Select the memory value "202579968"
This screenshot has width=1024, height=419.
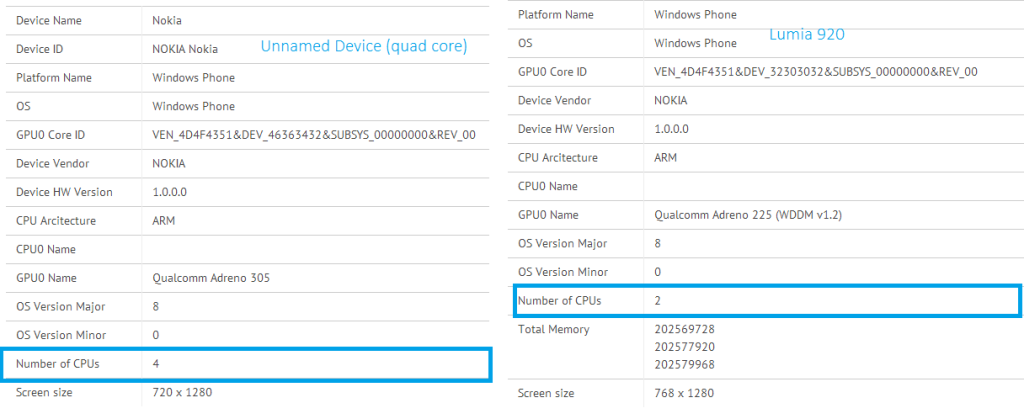pyautogui.click(x=684, y=364)
